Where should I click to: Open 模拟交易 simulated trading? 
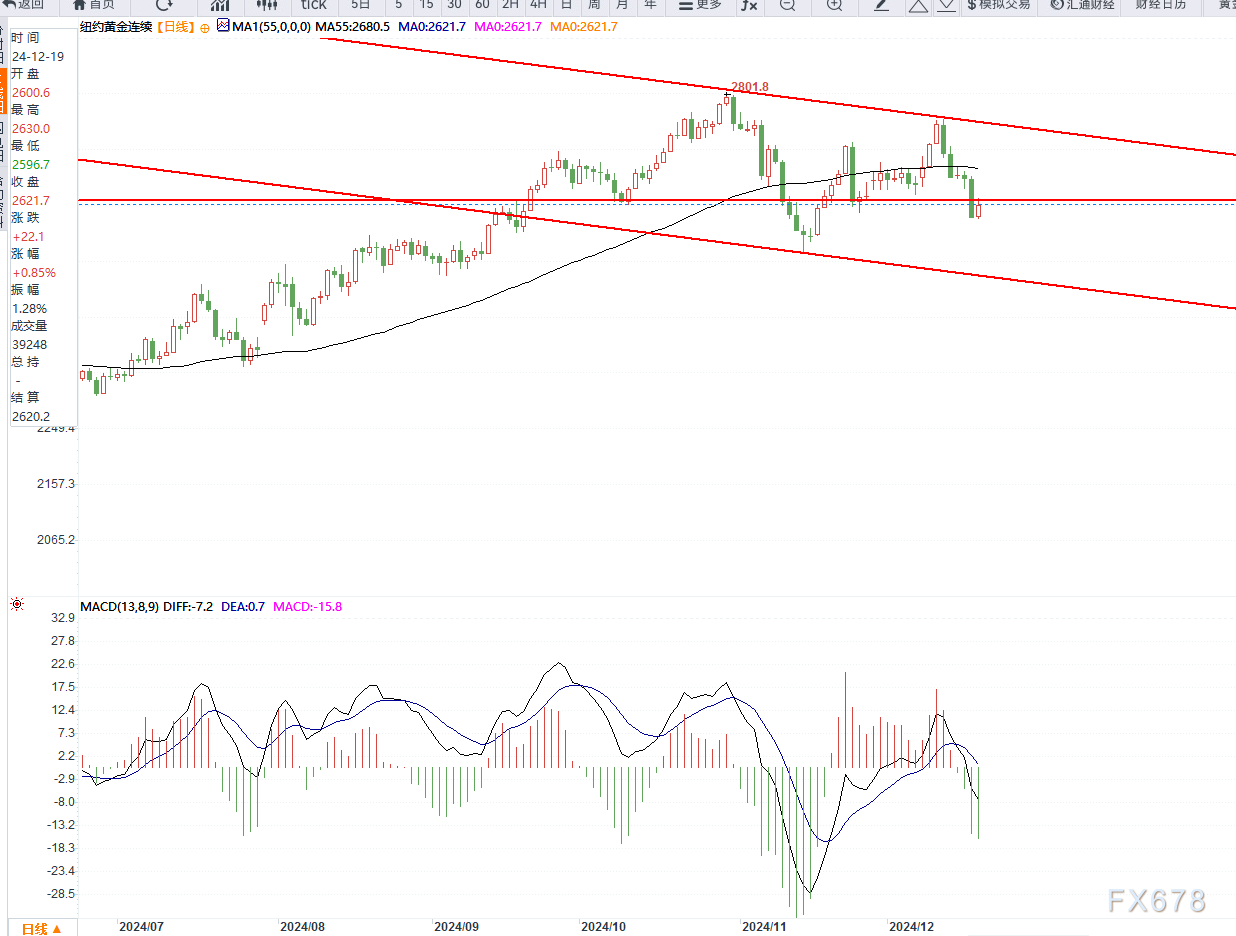998,5
